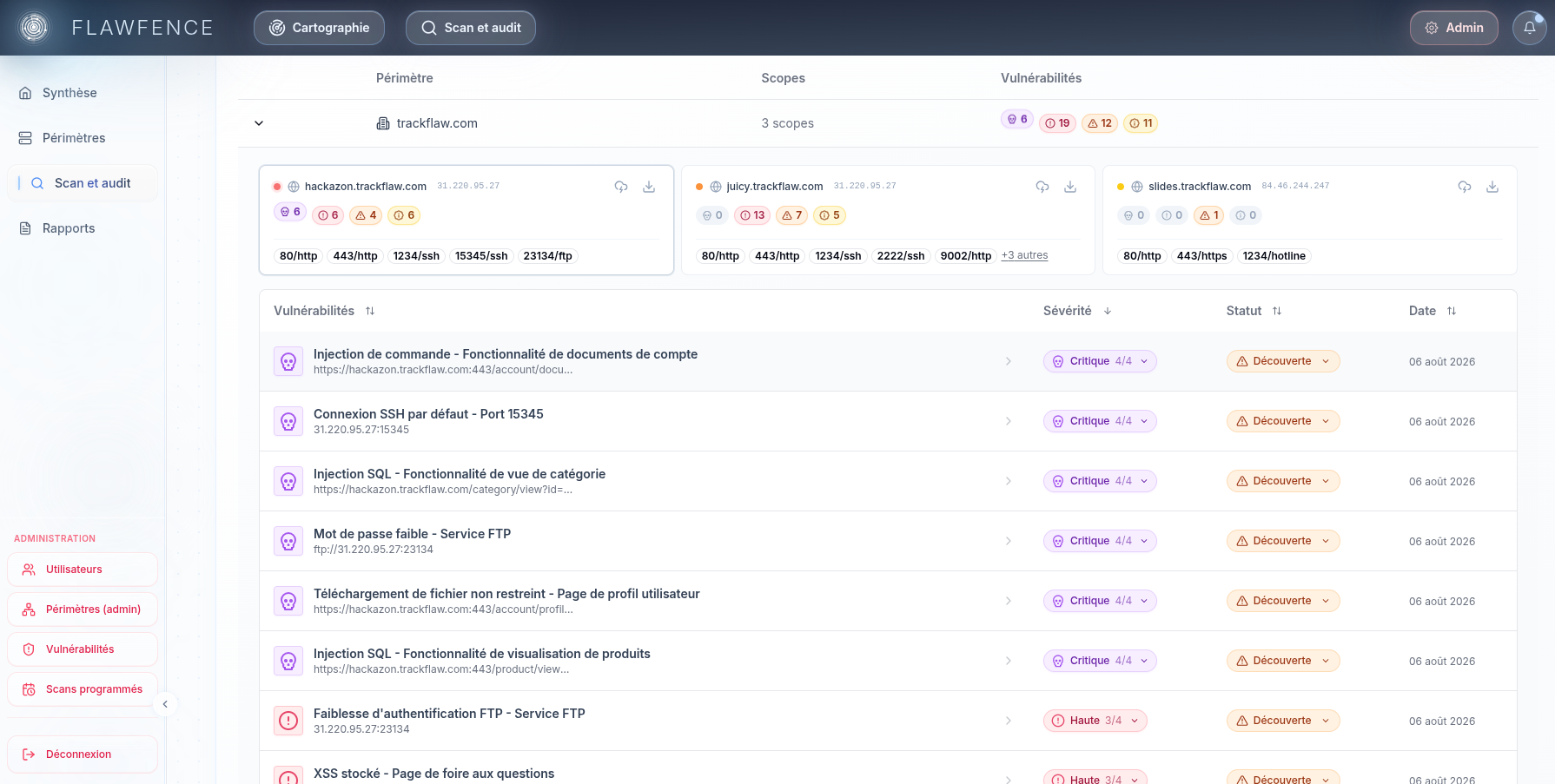Open the Admin button
Image resolution: width=1555 pixels, height=784 pixels.
(1453, 28)
